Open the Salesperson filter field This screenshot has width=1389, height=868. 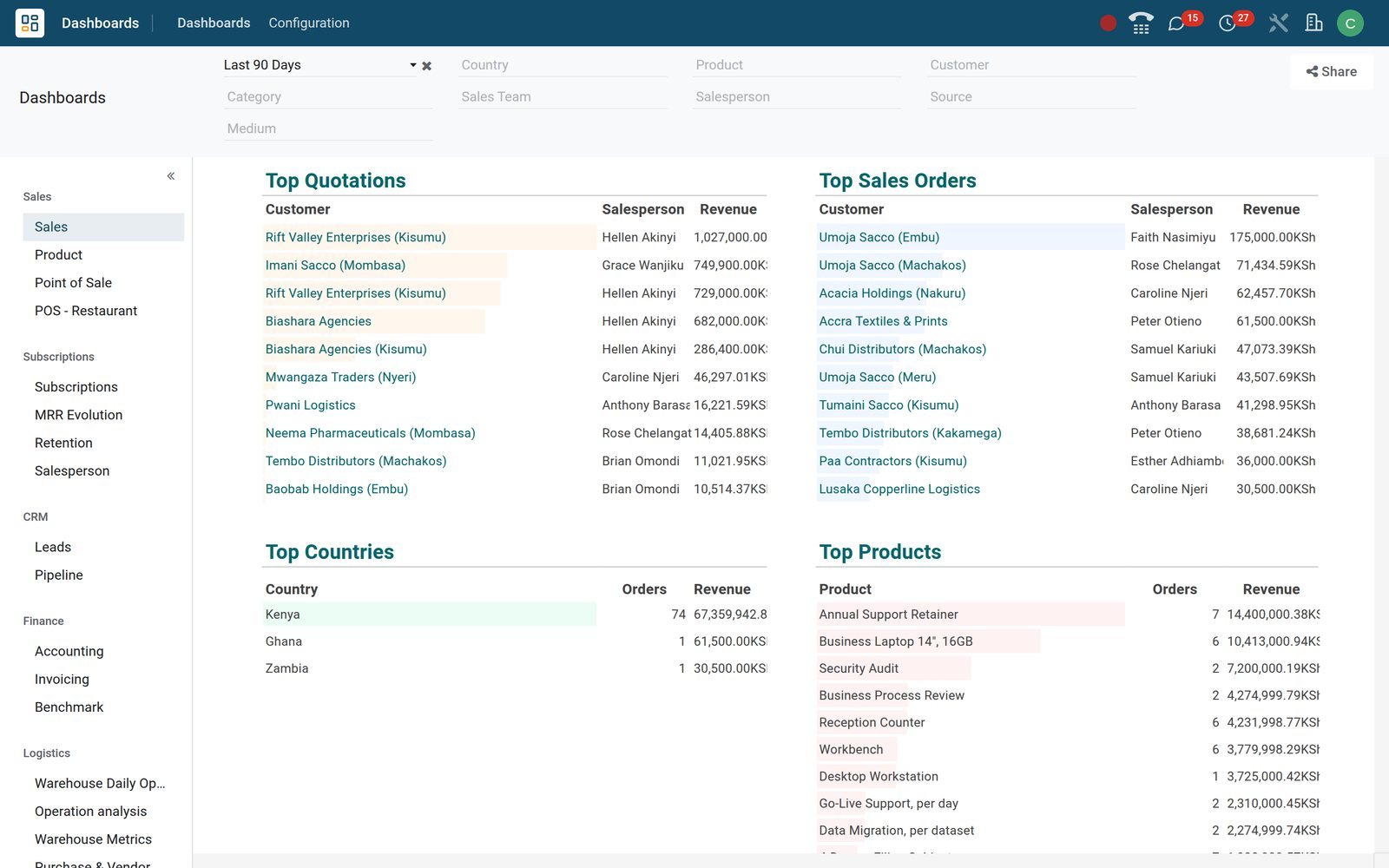(x=797, y=97)
